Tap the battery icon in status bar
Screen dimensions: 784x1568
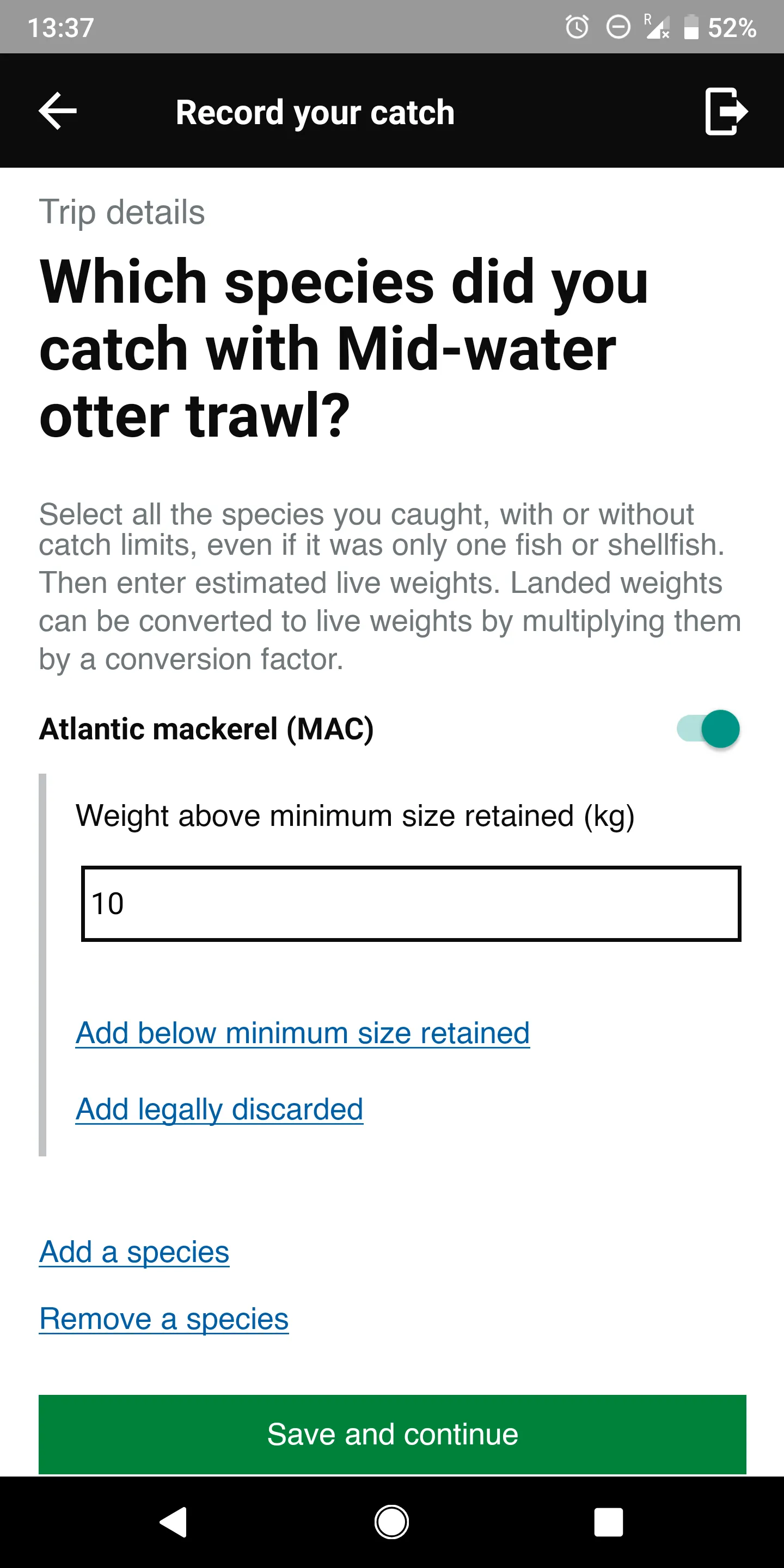691,27
